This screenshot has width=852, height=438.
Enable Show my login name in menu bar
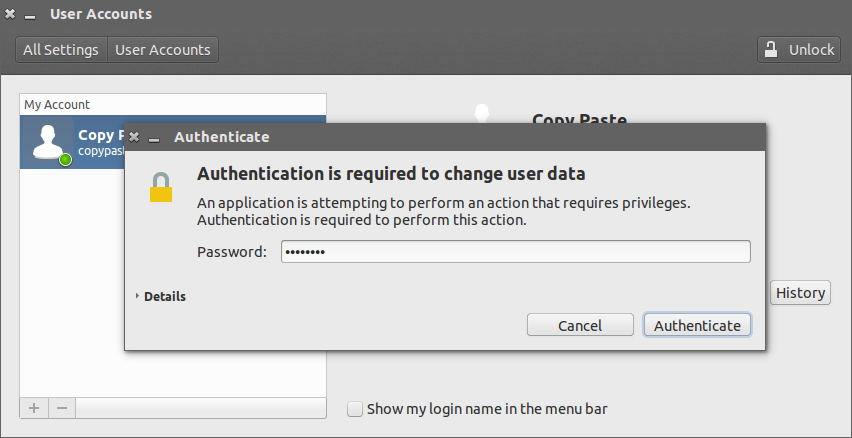coord(355,408)
